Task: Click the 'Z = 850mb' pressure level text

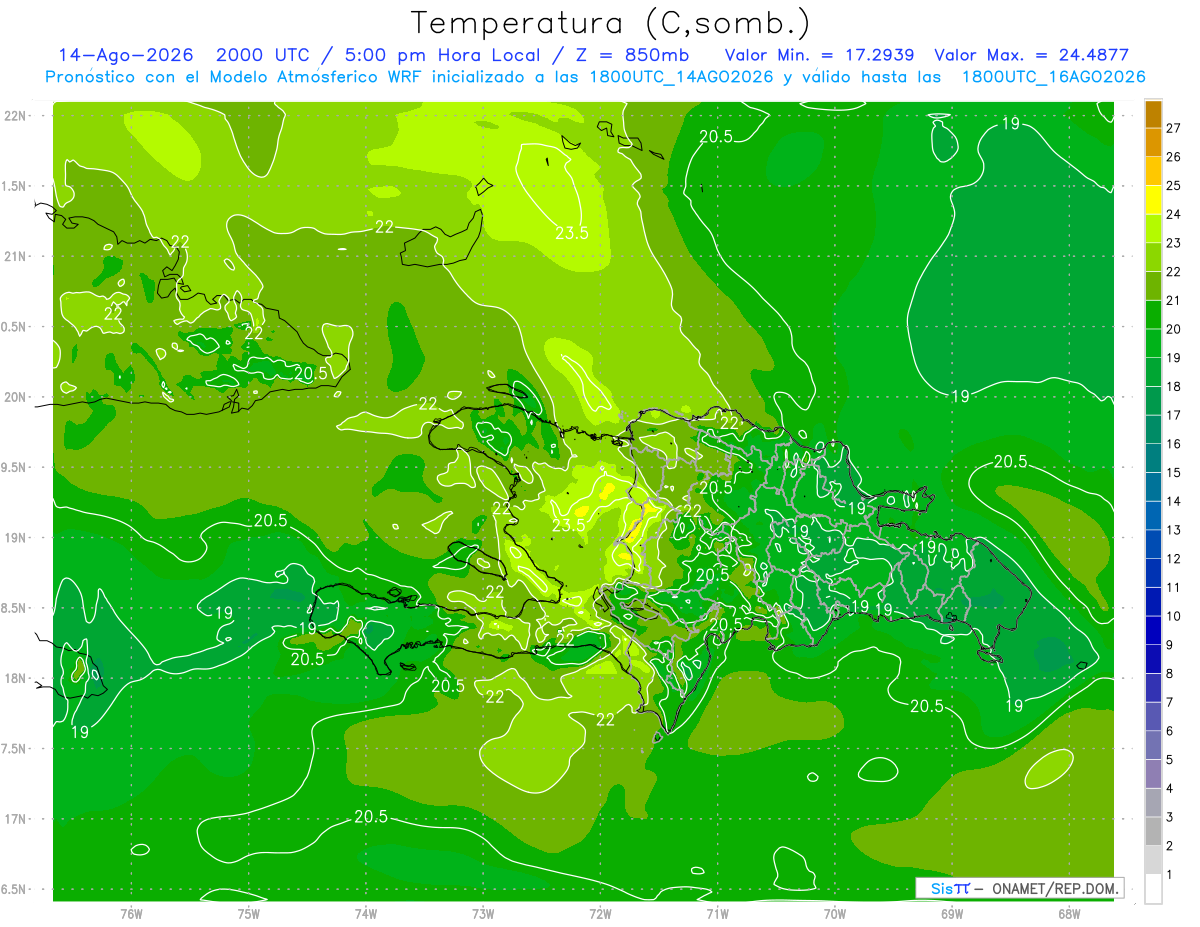Action: point(627,55)
